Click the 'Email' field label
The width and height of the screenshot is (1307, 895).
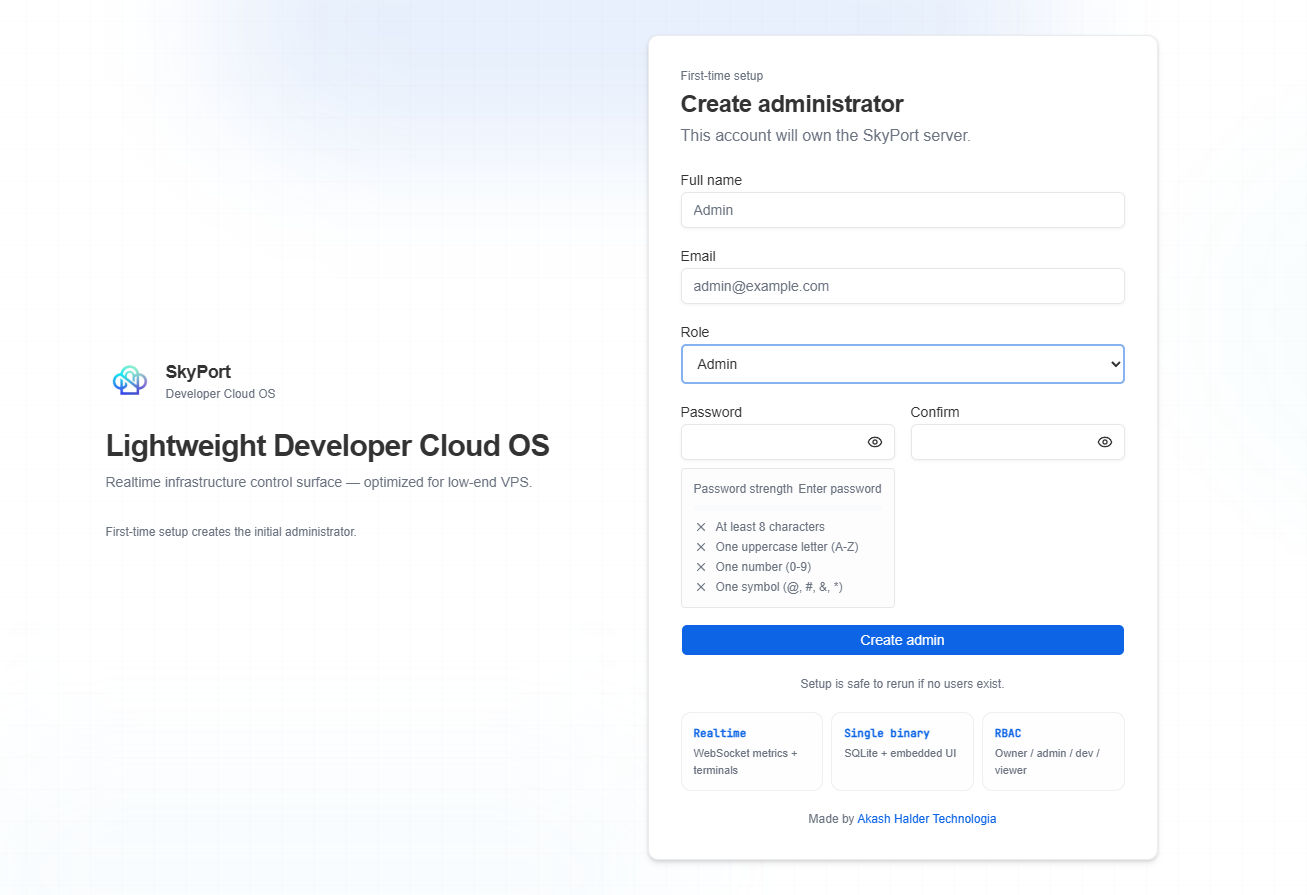[698, 256]
